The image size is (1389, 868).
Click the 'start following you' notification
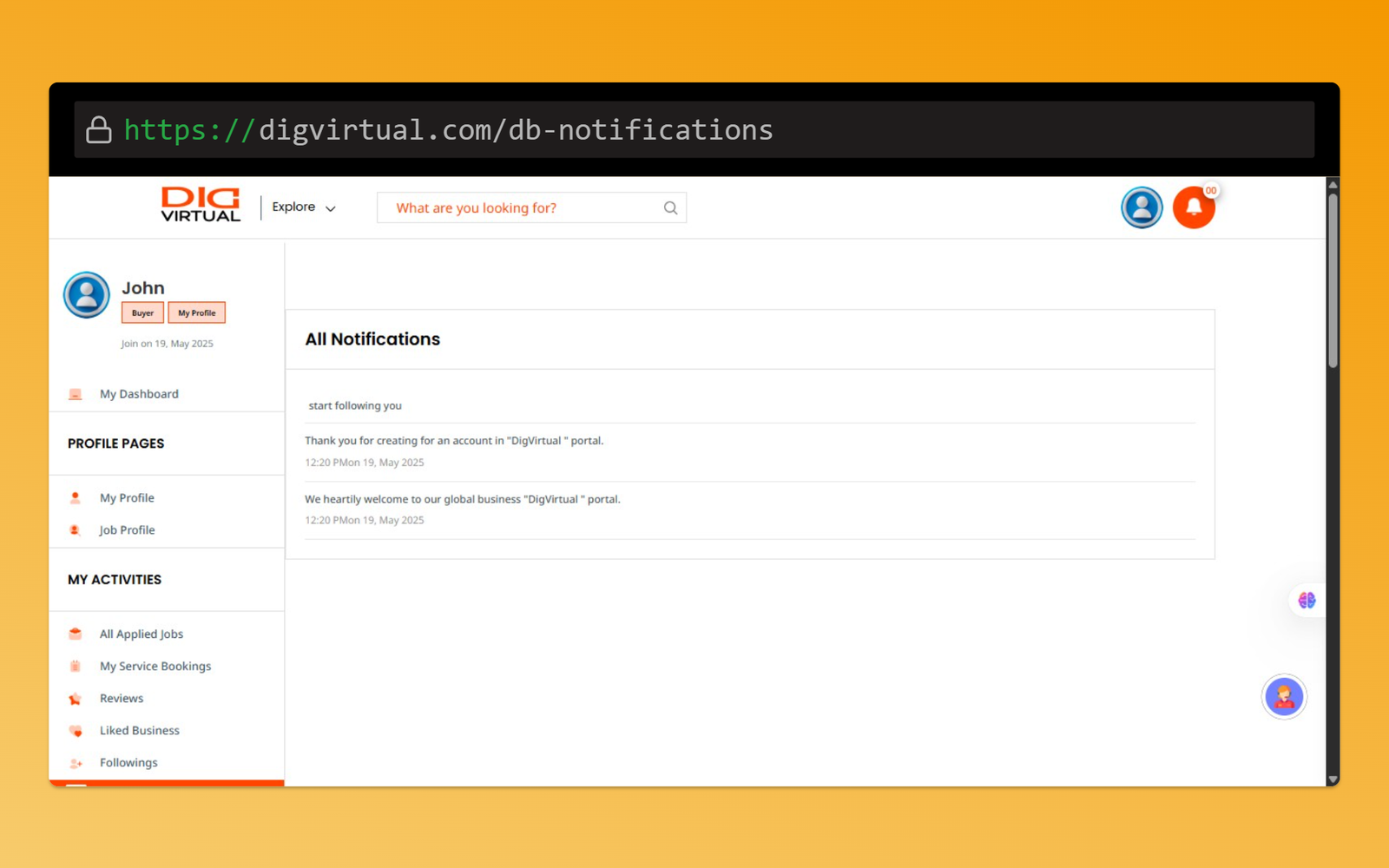coord(355,405)
